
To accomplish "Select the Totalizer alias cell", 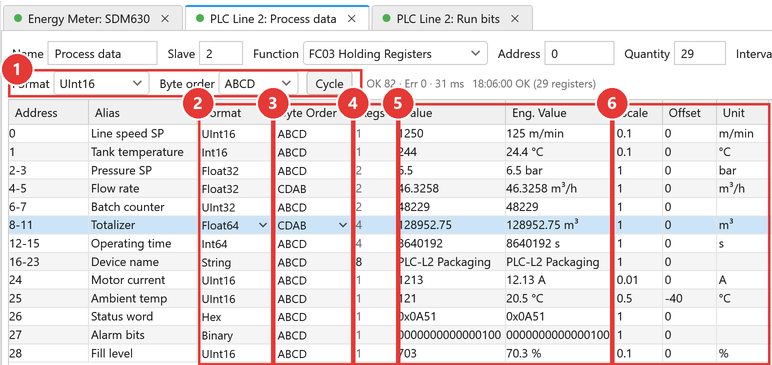I will (143, 226).
